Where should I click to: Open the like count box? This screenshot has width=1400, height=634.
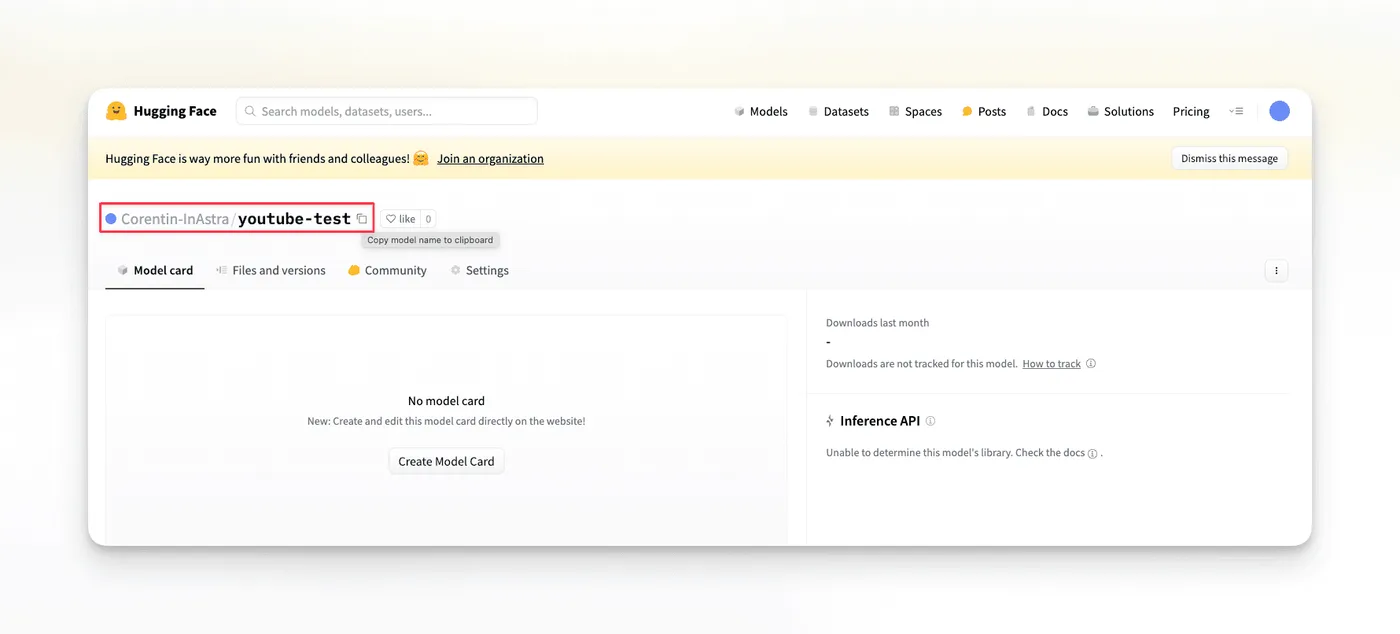point(427,219)
